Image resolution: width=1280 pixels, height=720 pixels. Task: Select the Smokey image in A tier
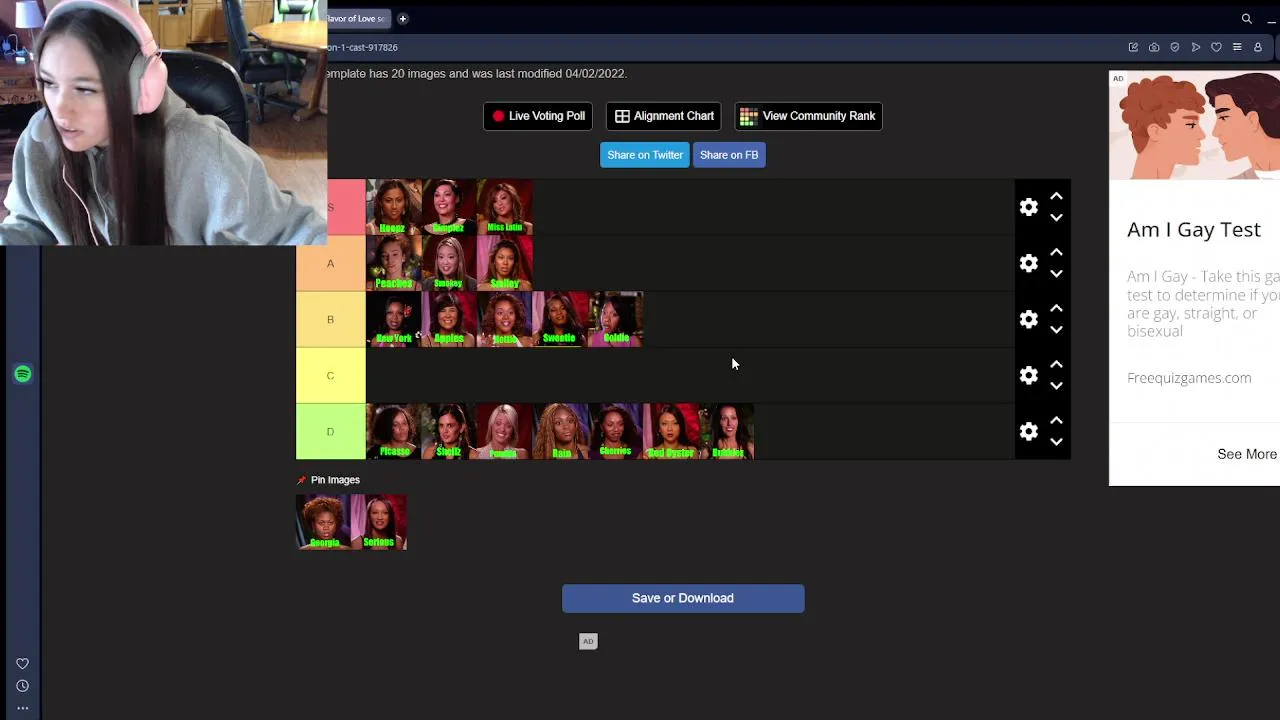(449, 263)
